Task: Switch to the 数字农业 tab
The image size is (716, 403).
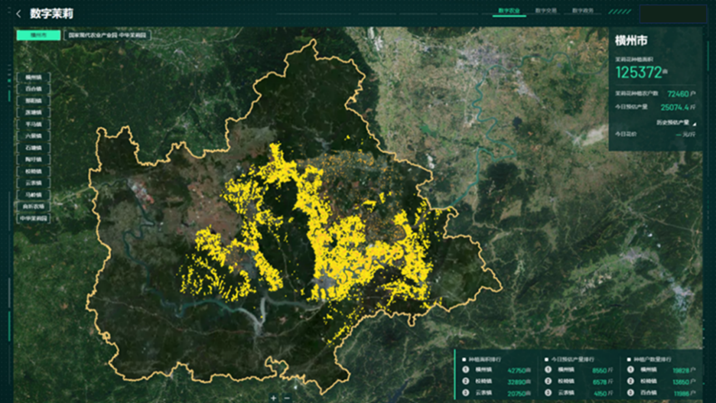Action: click(509, 11)
